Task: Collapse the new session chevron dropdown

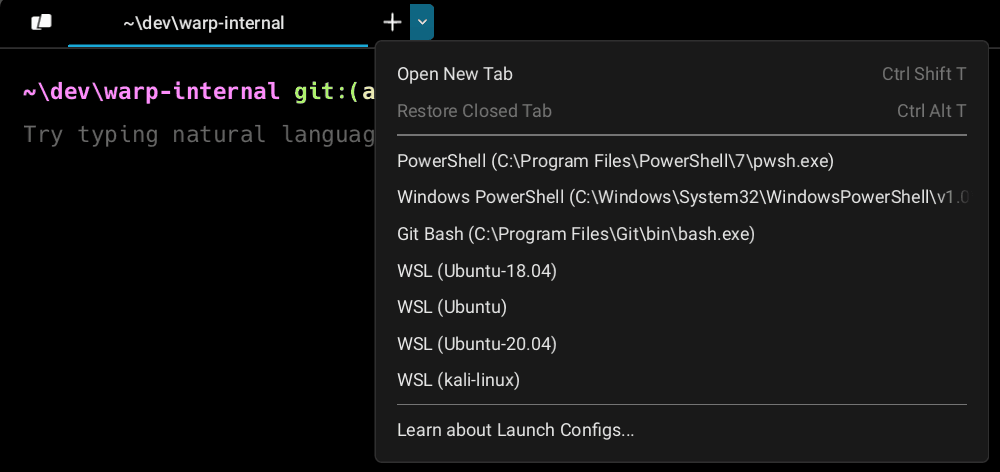Action: (422, 22)
